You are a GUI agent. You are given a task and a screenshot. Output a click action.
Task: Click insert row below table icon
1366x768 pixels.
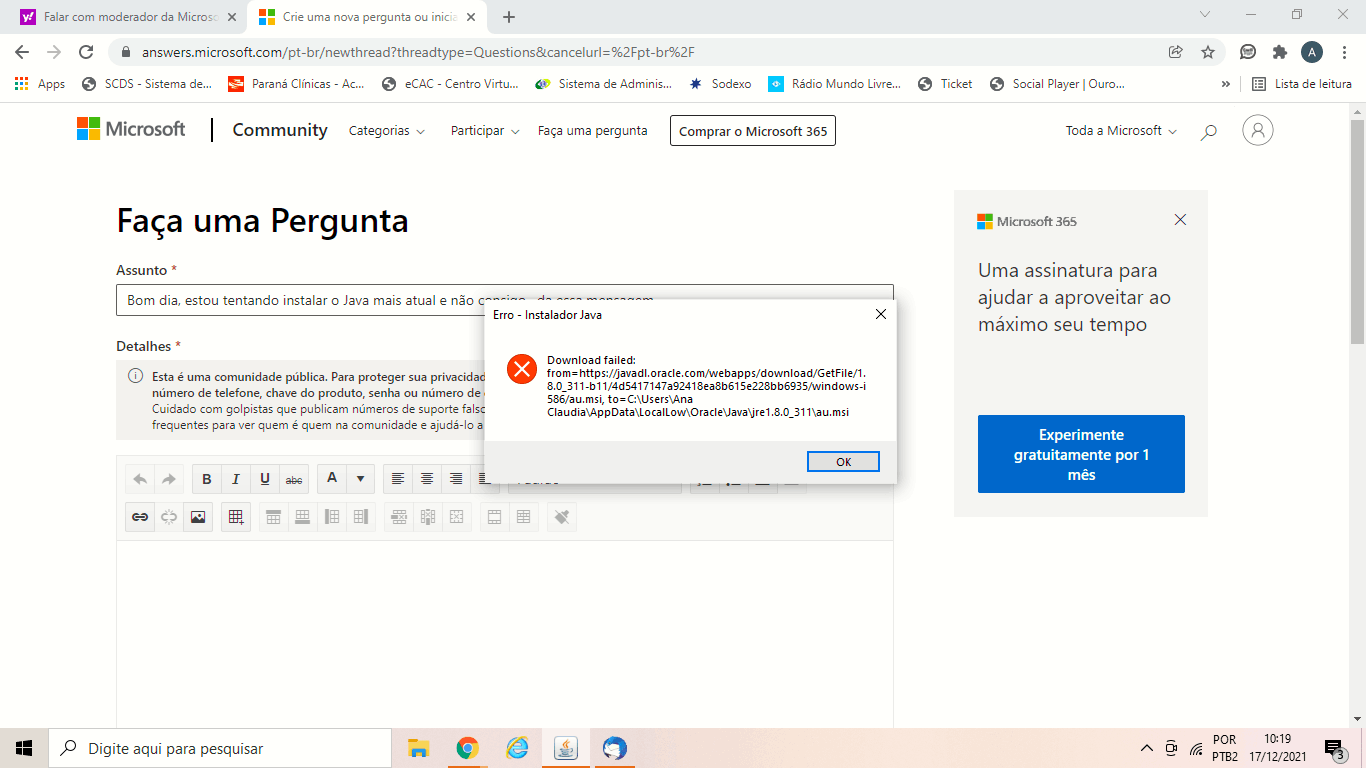point(302,517)
